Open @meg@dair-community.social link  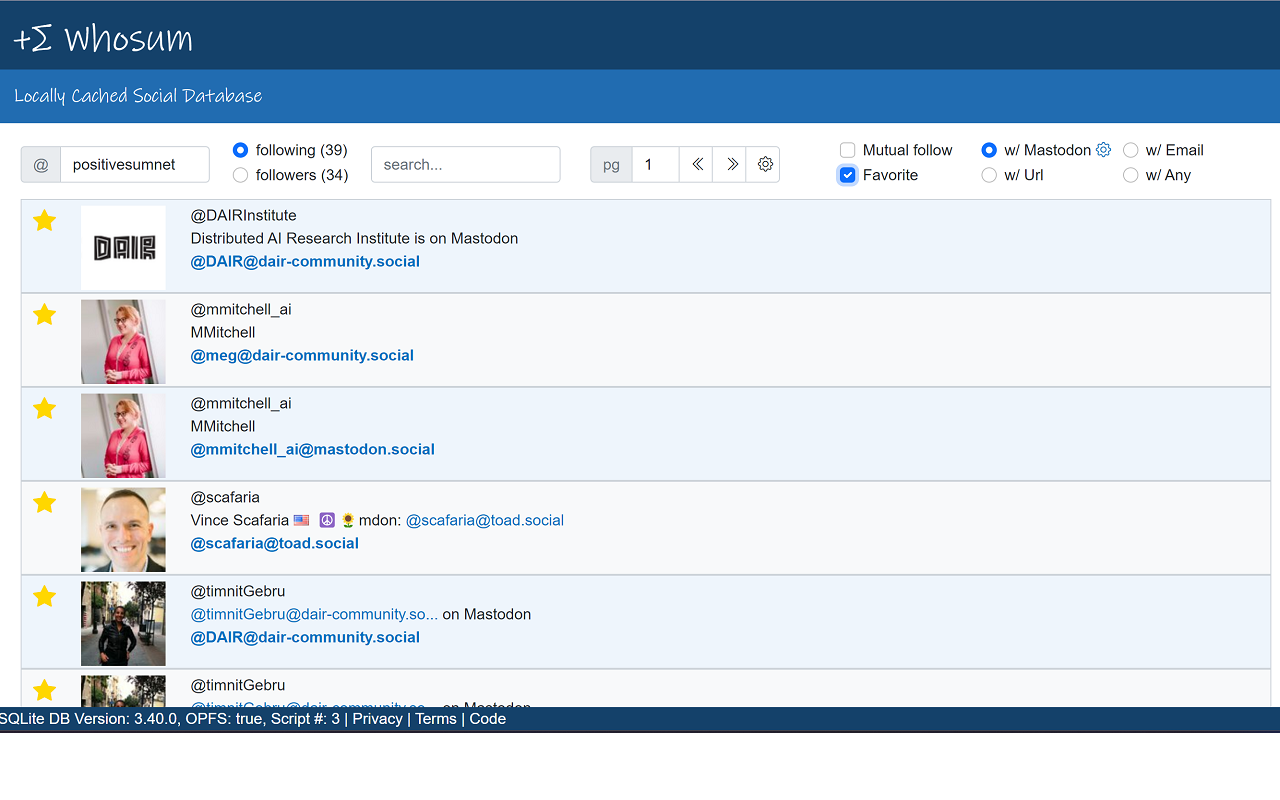pos(302,355)
